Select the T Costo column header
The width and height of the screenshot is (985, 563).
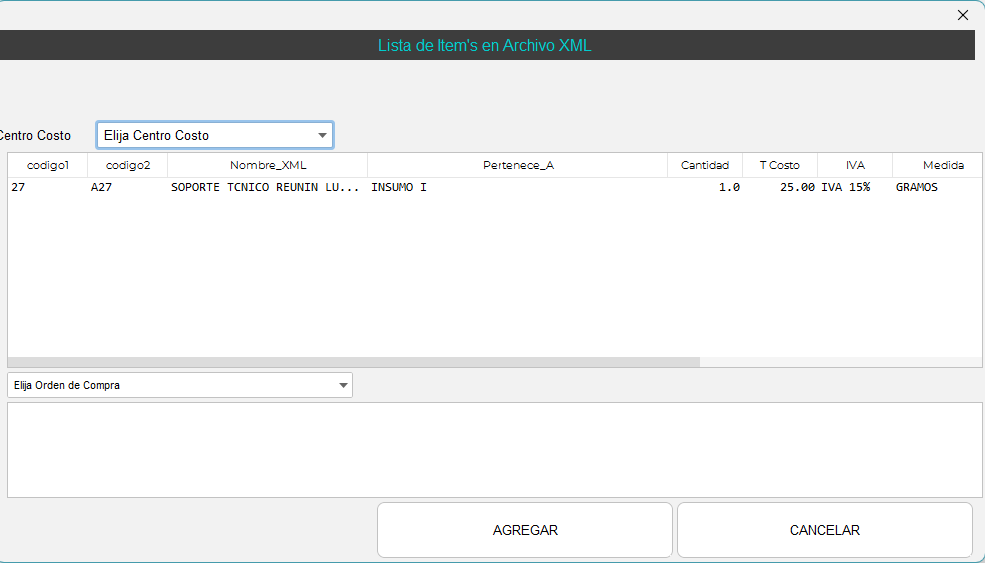tap(779, 165)
